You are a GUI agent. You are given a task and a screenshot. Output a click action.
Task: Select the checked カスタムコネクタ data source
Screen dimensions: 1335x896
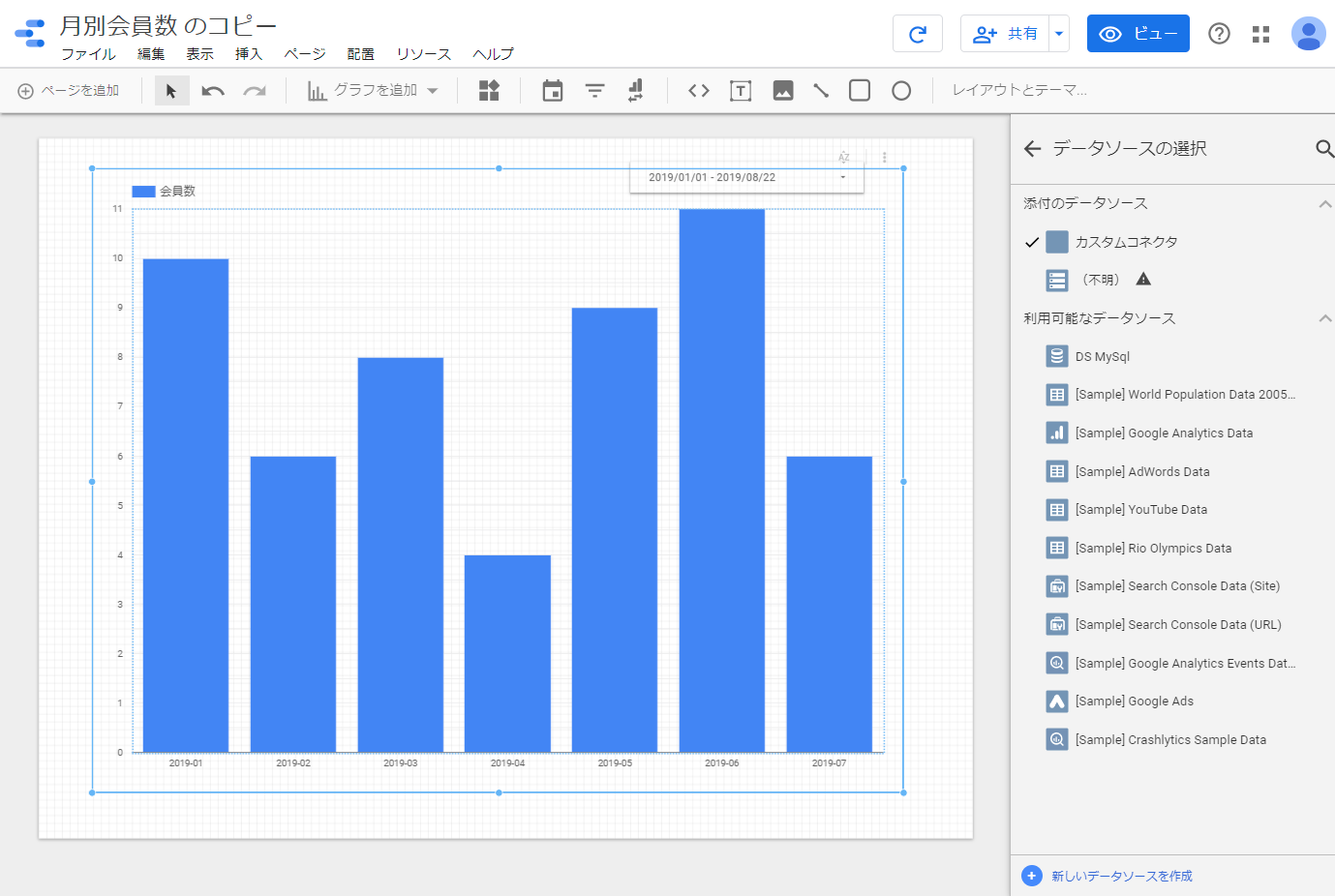1126,242
